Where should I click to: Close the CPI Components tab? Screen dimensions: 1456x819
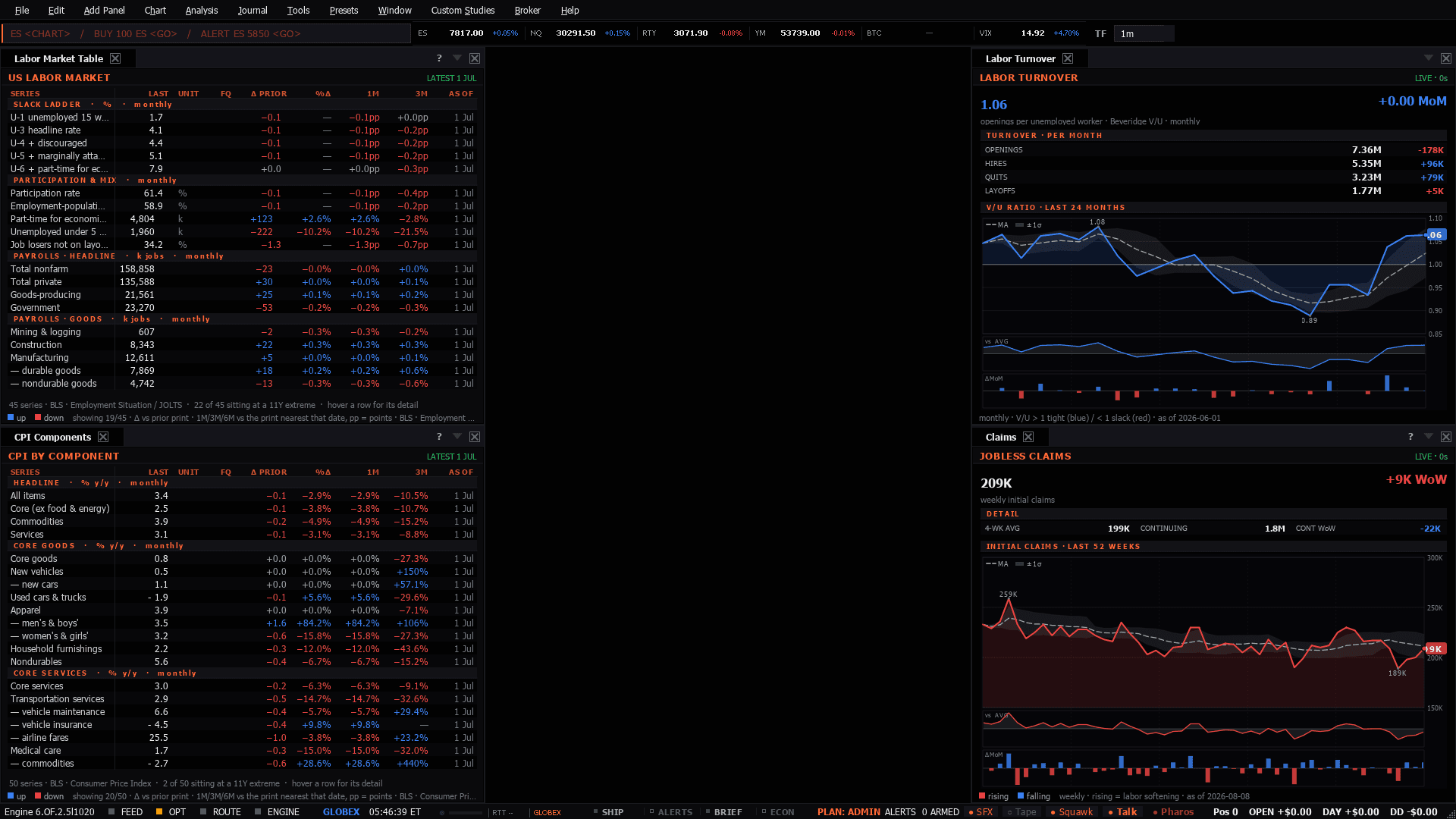tap(103, 437)
